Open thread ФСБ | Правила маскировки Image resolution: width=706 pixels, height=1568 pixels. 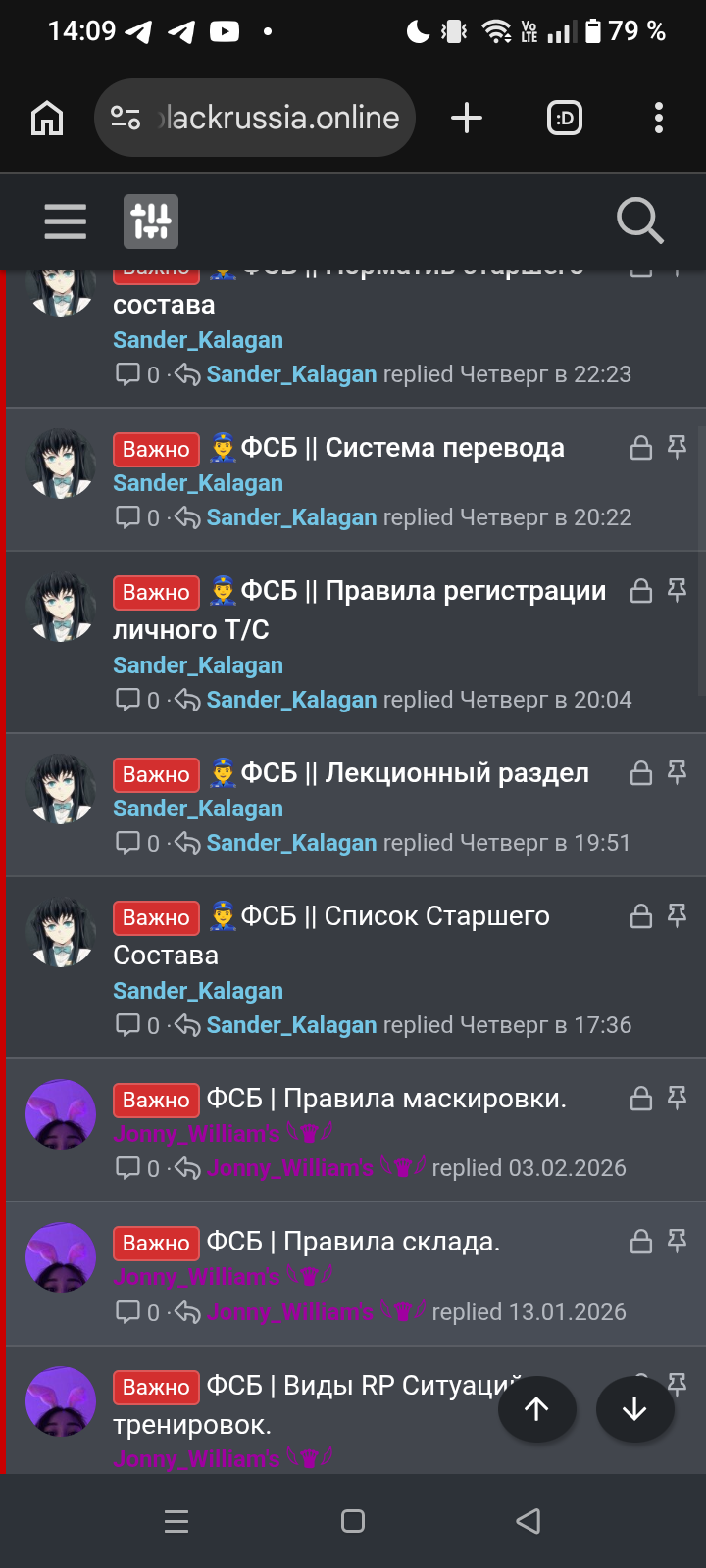point(386,1099)
